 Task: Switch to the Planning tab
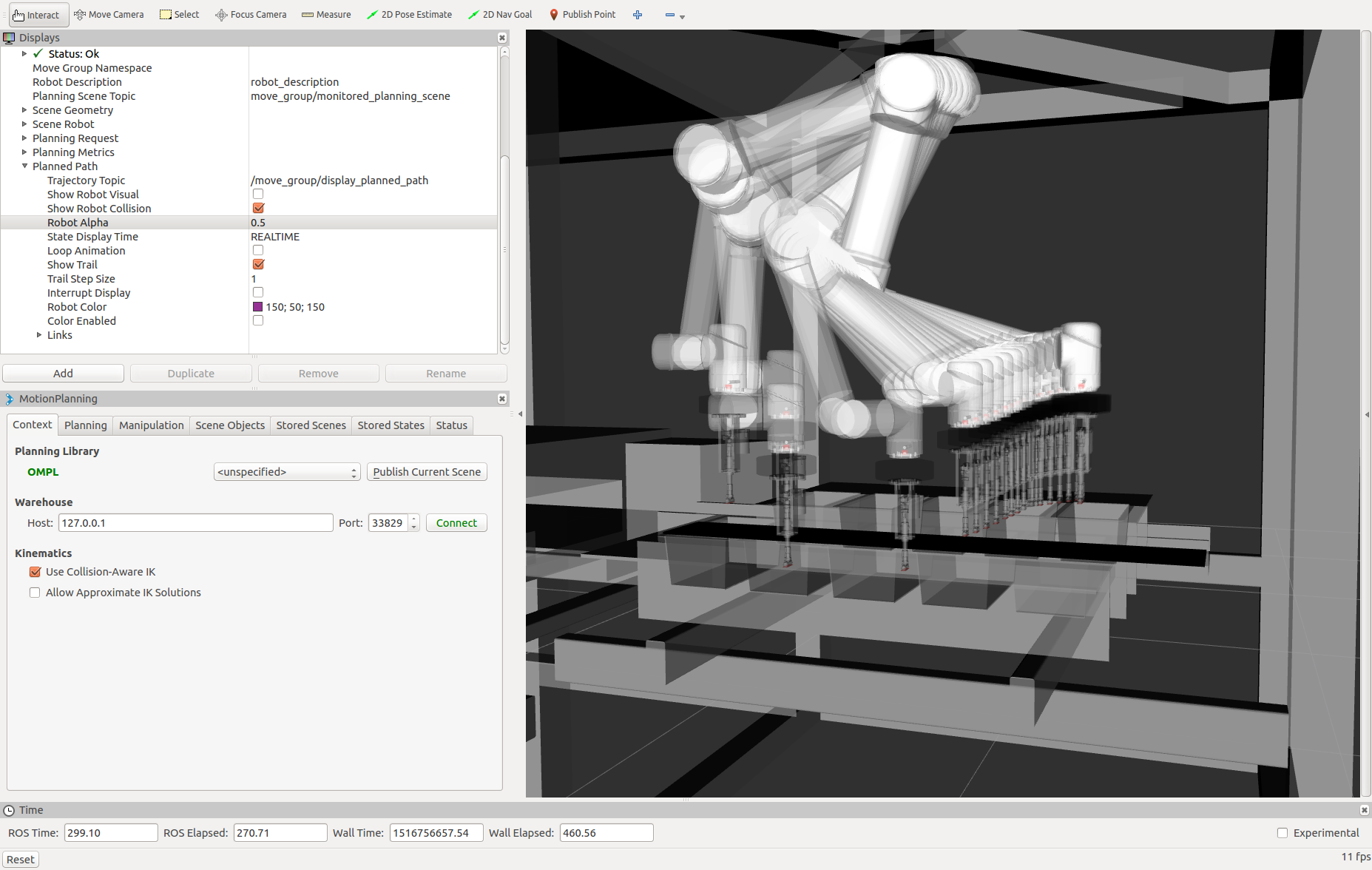[85, 425]
